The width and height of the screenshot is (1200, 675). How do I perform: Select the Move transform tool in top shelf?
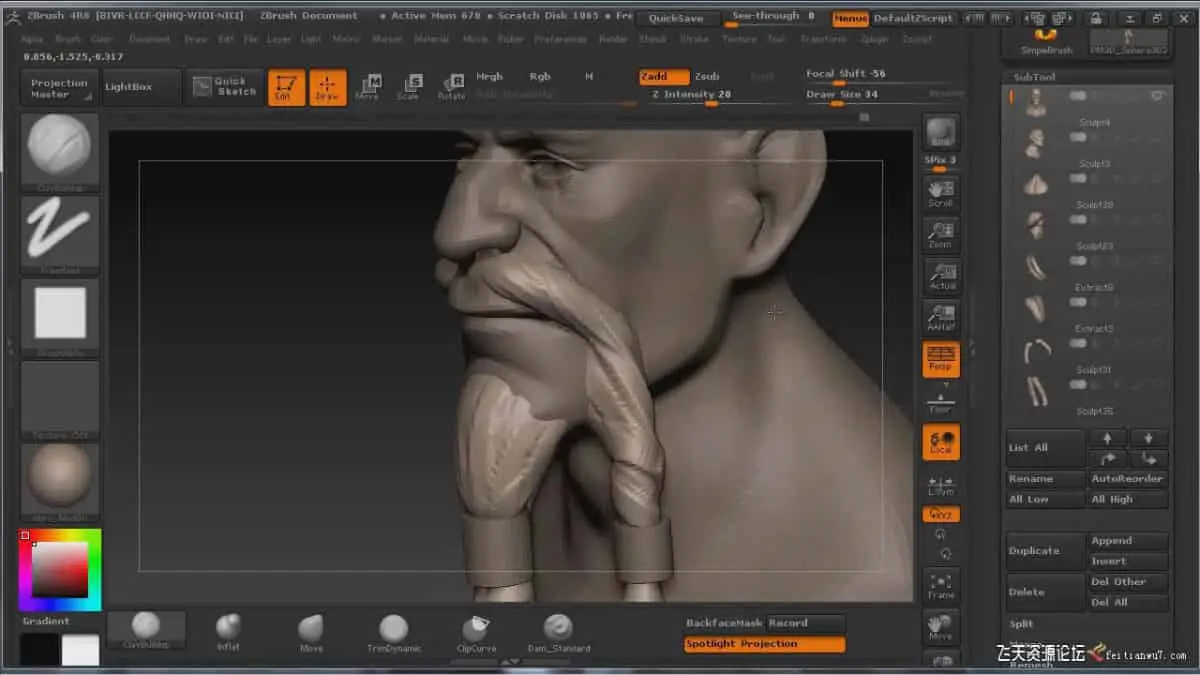point(367,87)
